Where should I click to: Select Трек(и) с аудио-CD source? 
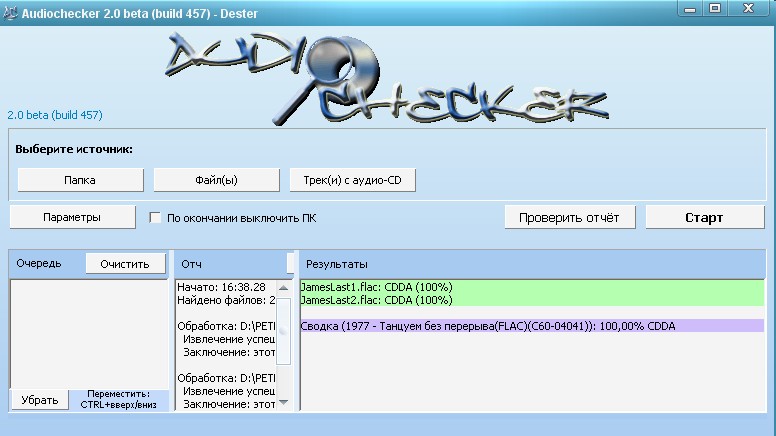click(351, 179)
